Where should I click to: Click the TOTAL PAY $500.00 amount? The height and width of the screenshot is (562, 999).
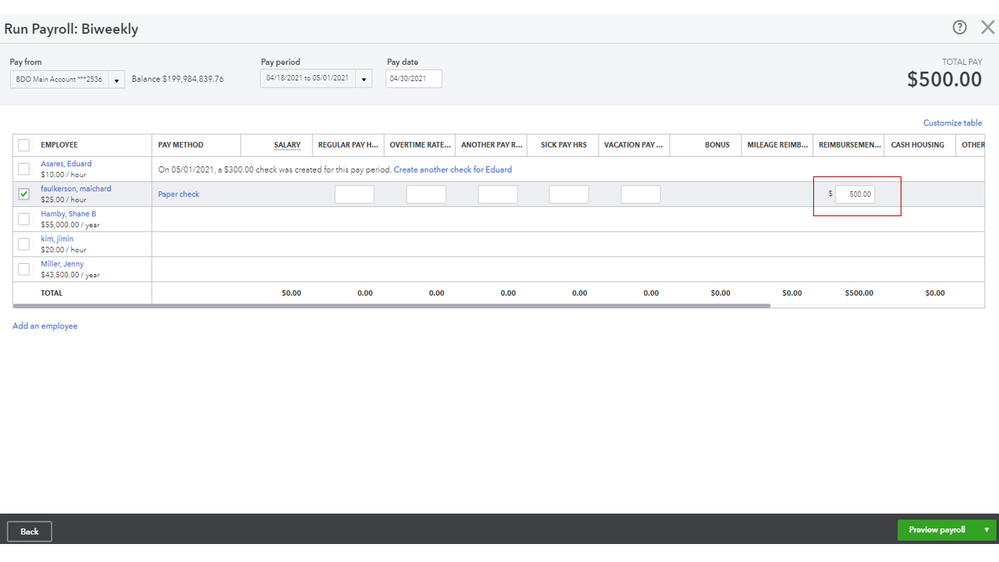944,80
